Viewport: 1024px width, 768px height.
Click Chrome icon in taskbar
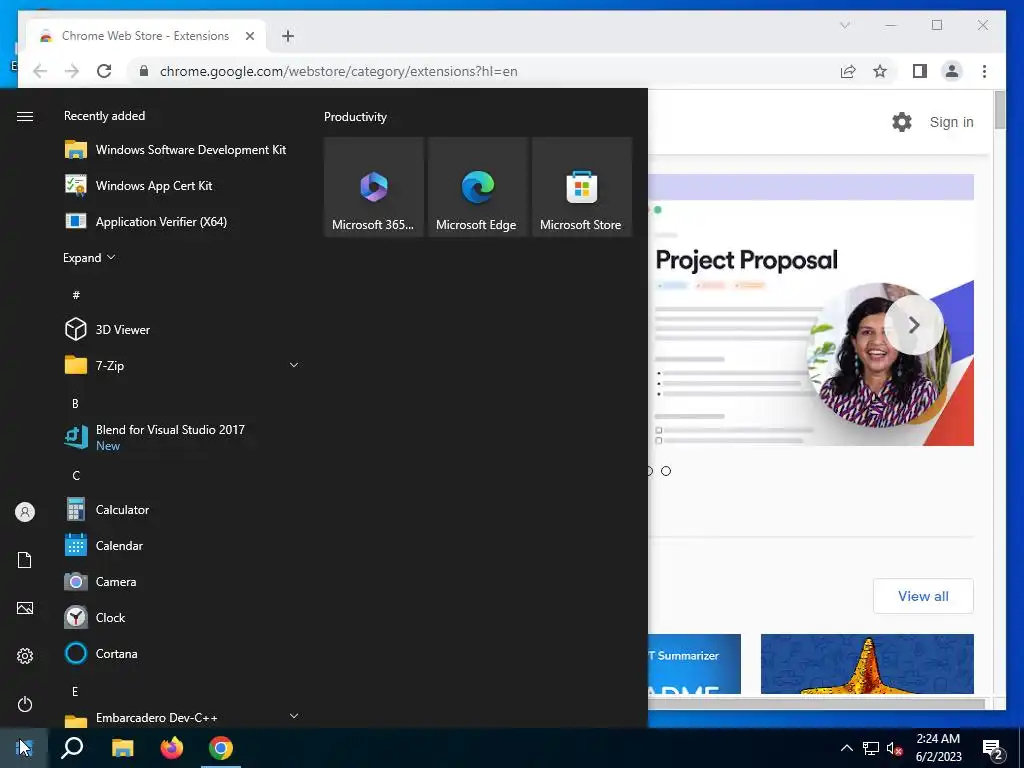(221, 748)
